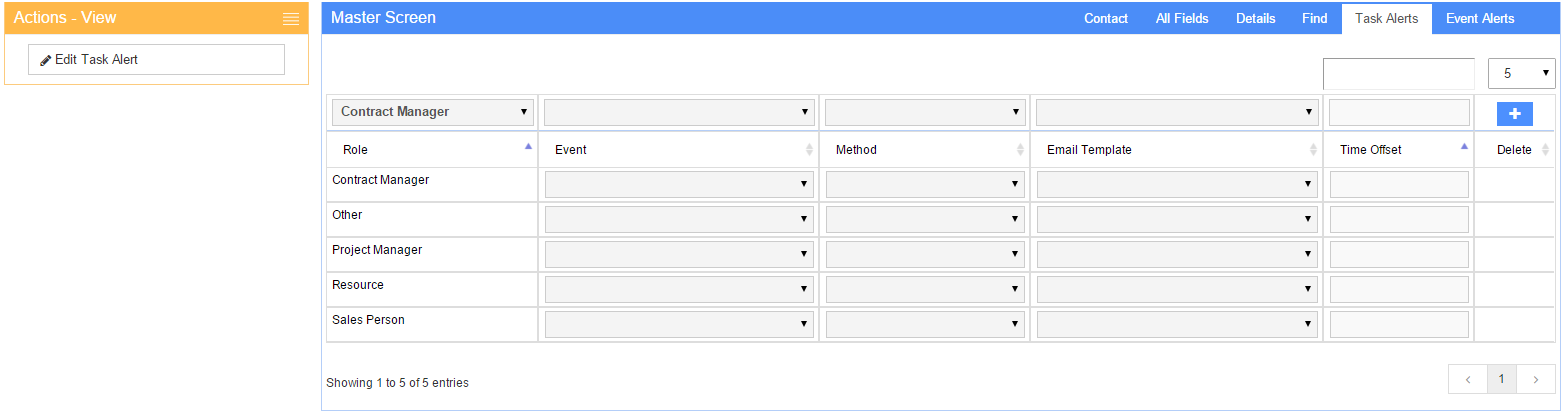Viewport: 1566px width, 416px height.
Task: Click the search box above the table
Action: pyautogui.click(x=1398, y=73)
